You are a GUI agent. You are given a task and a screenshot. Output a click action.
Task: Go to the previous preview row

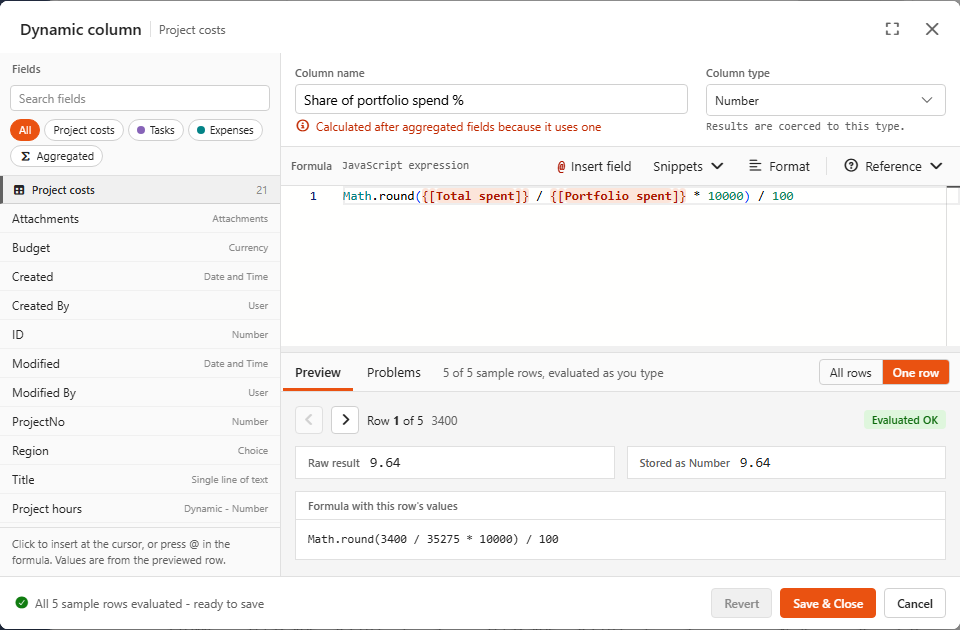309,420
